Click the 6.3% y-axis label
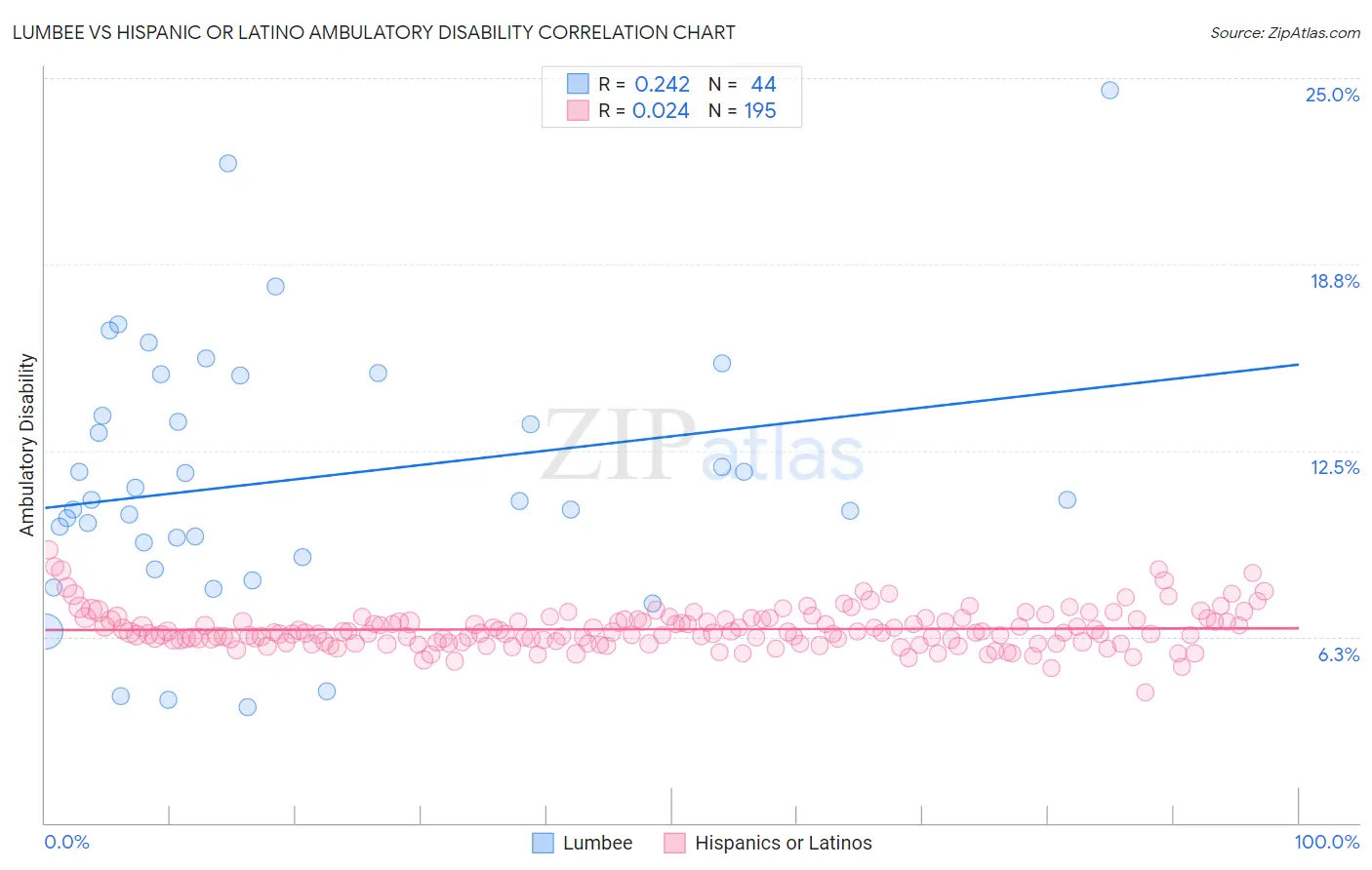This screenshot has height=870, width=1372. point(1339,654)
